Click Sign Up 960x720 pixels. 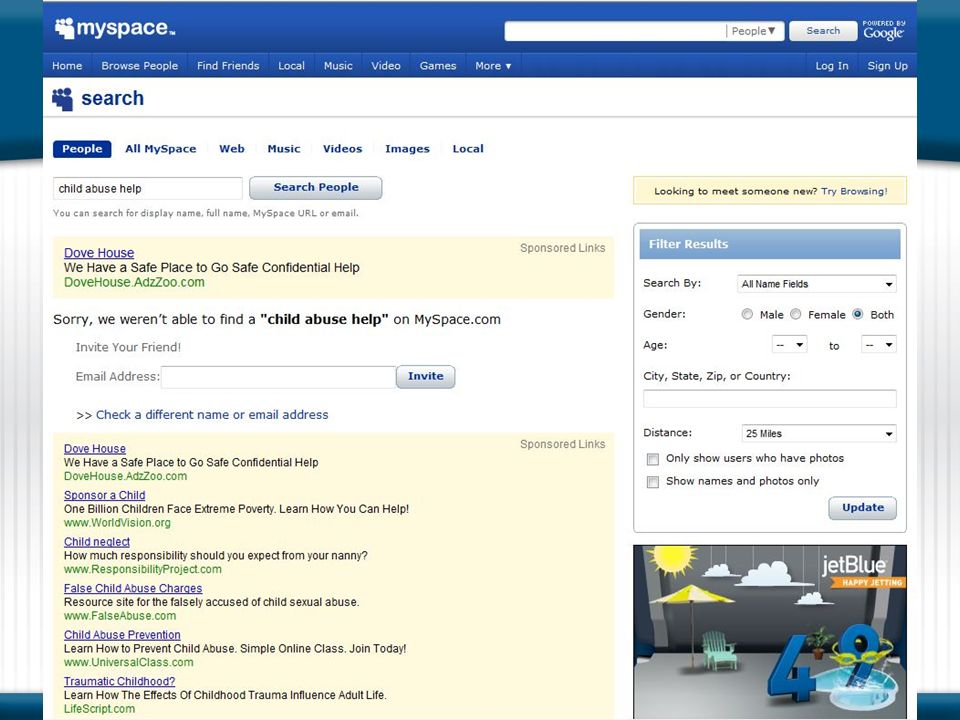click(887, 66)
